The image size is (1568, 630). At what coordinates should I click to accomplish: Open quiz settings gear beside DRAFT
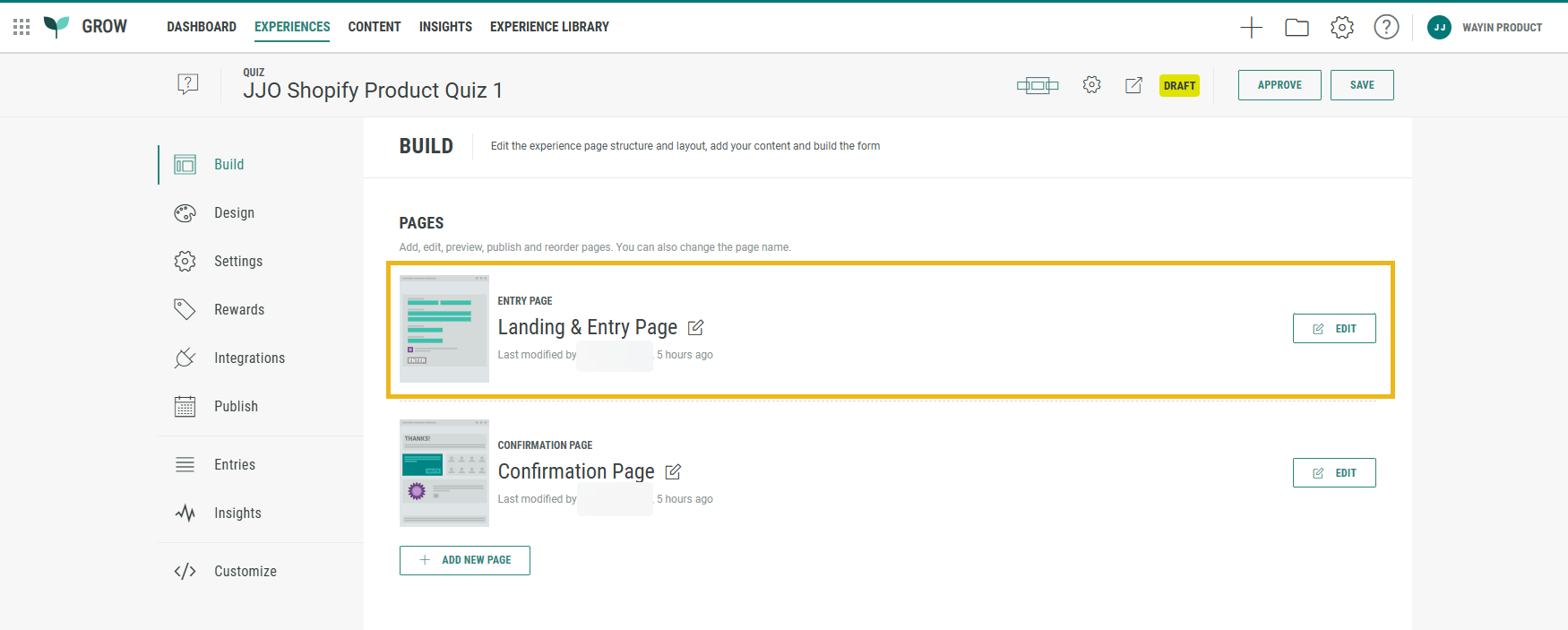pos(1091,85)
